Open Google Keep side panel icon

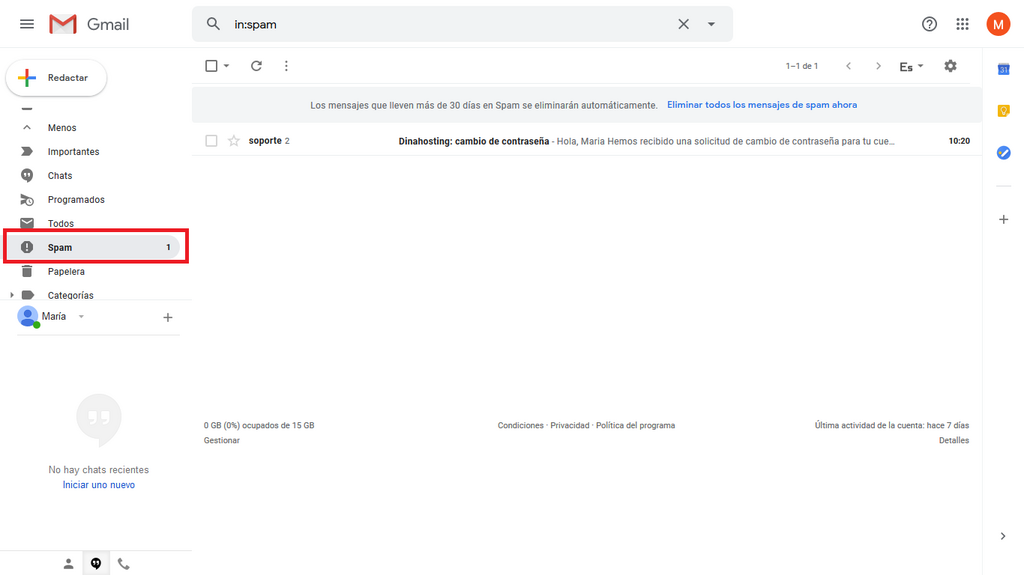pyautogui.click(x=1004, y=111)
